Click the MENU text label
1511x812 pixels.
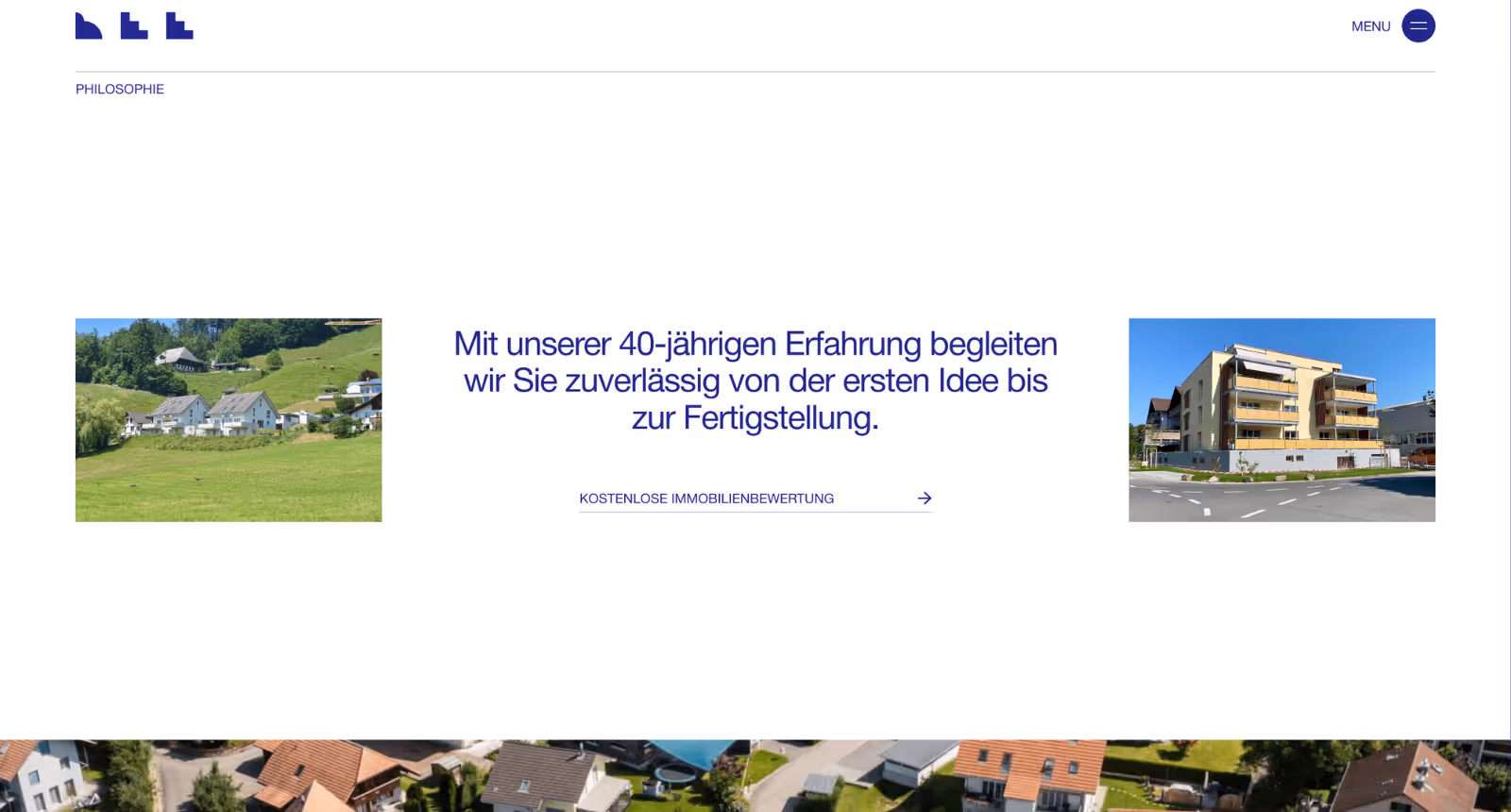coord(1370,26)
